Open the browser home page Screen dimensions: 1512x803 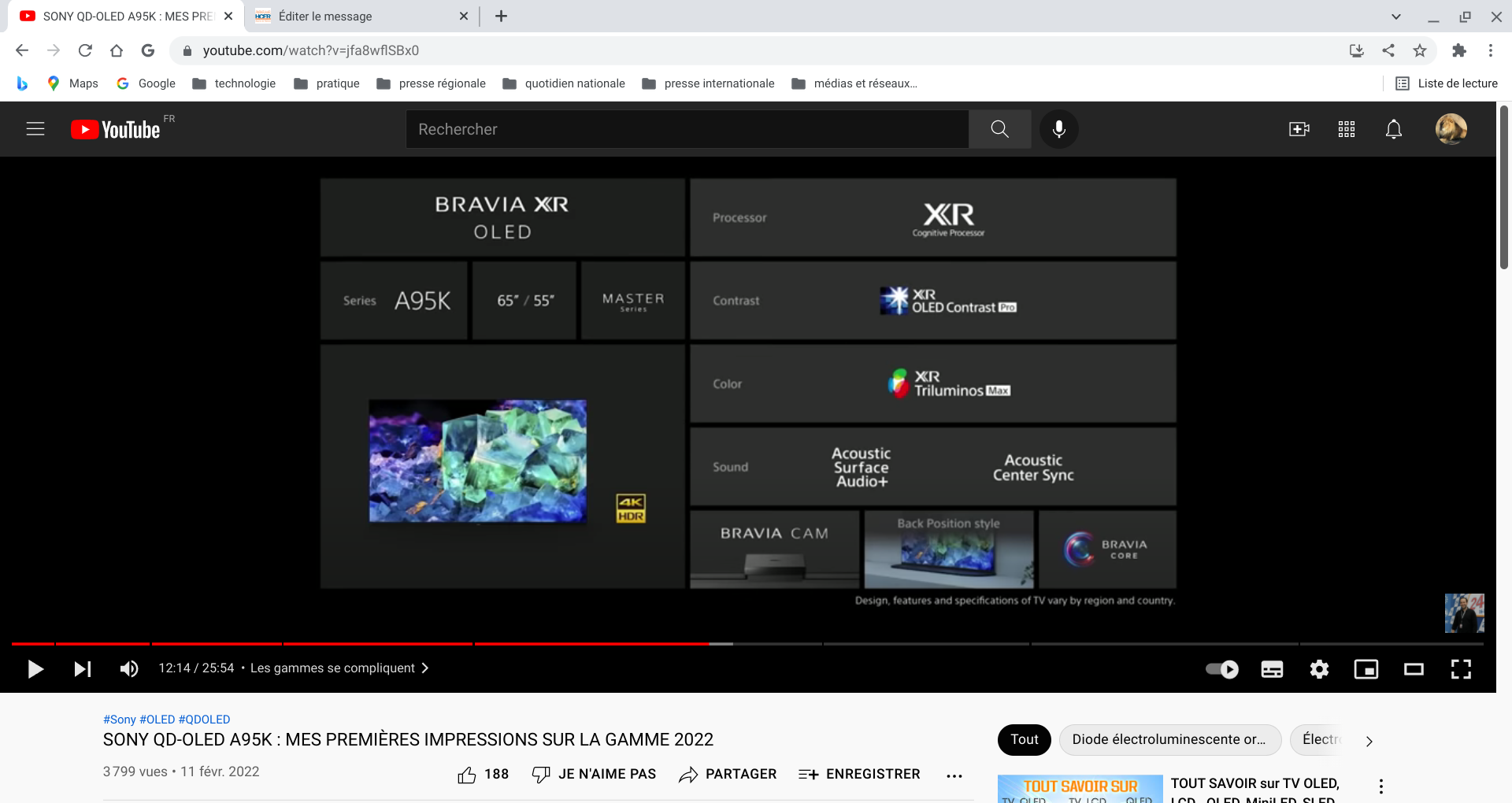tap(117, 50)
